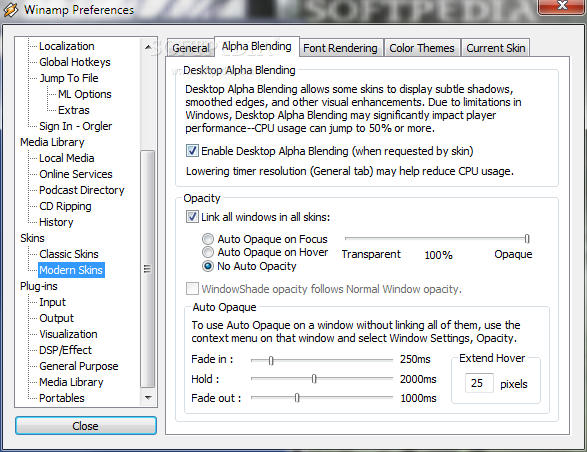
Task: Open Output plug-ins page
Action: pyautogui.click(x=57, y=318)
